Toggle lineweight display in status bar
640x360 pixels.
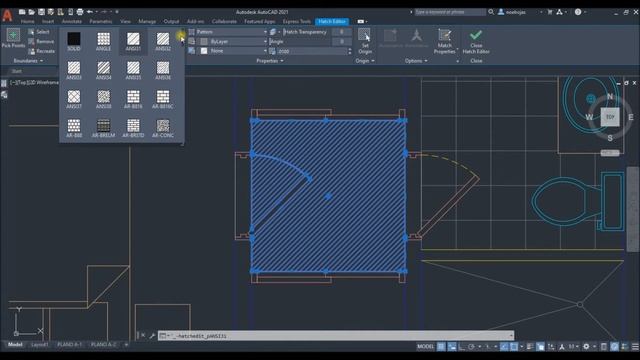pyautogui.click(x=530, y=347)
